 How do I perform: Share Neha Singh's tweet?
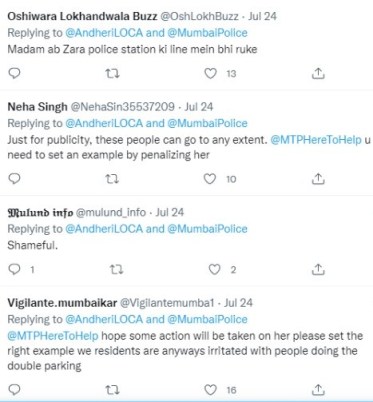coord(318,179)
